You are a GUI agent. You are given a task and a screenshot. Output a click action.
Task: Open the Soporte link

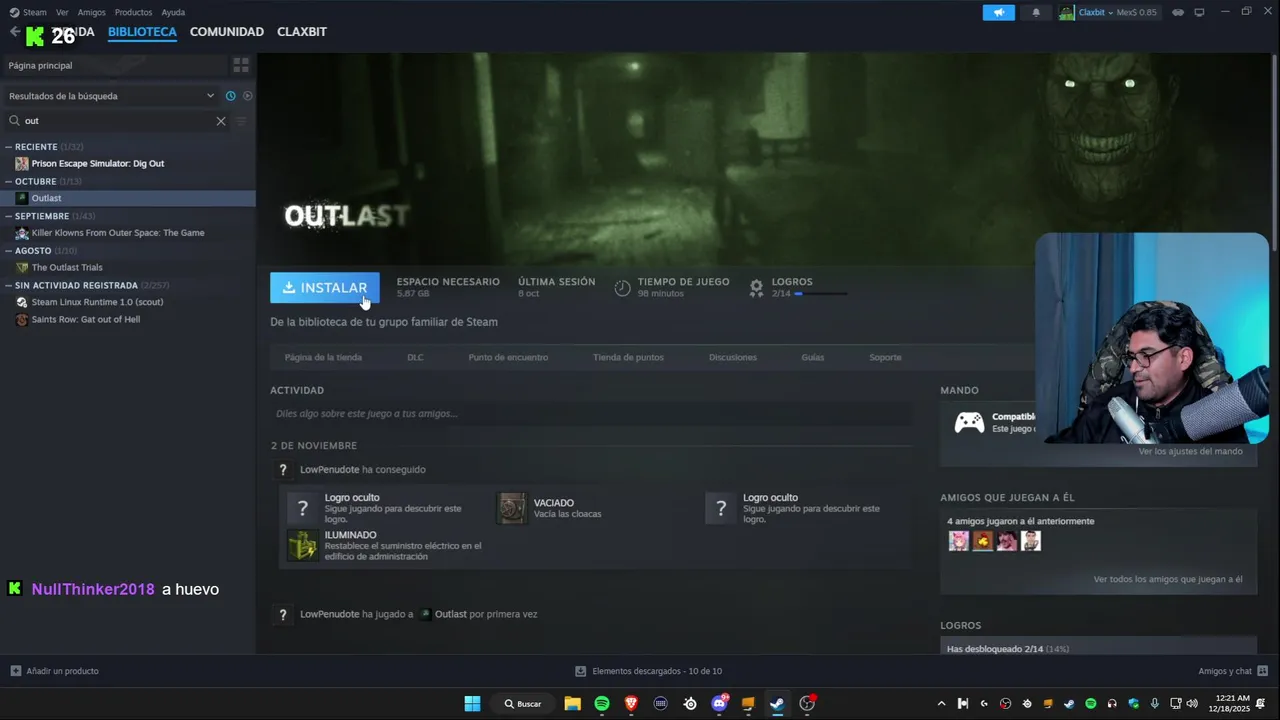coord(885,357)
